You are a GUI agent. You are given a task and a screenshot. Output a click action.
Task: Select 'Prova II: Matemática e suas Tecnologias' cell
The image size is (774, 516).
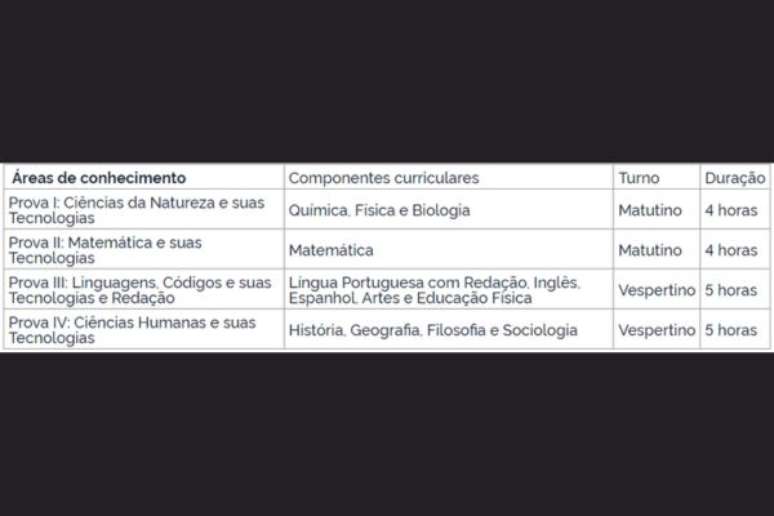pyautogui.click(x=144, y=250)
